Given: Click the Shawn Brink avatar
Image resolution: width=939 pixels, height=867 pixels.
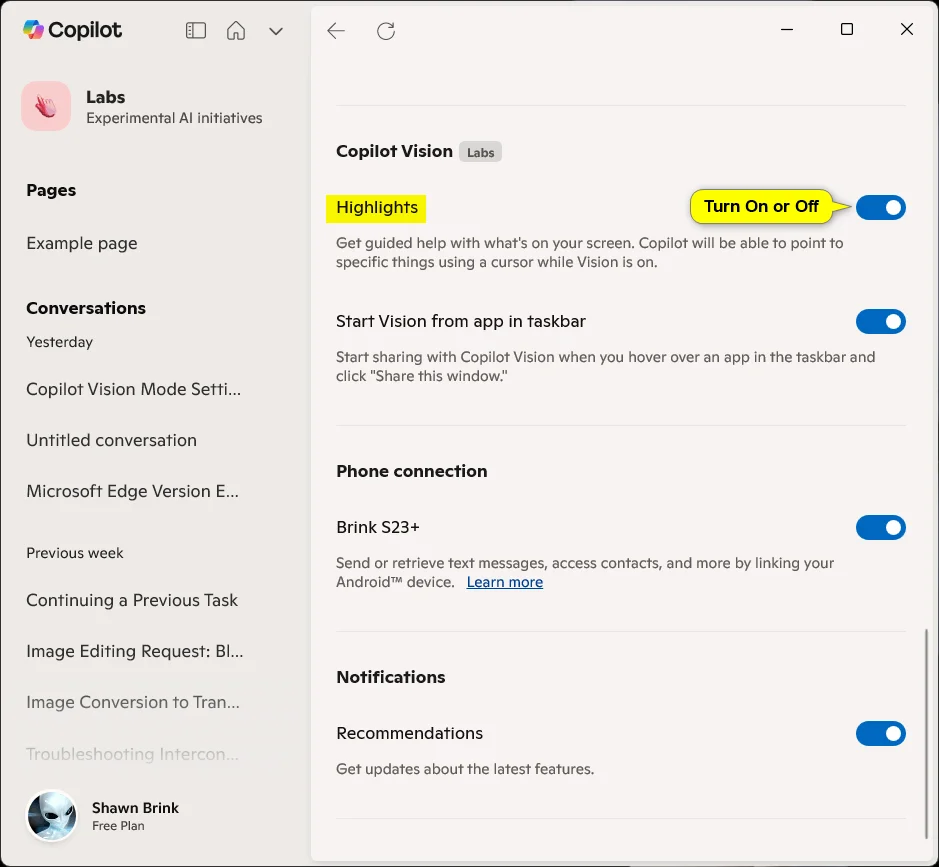Looking at the screenshot, I should click(x=52, y=816).
